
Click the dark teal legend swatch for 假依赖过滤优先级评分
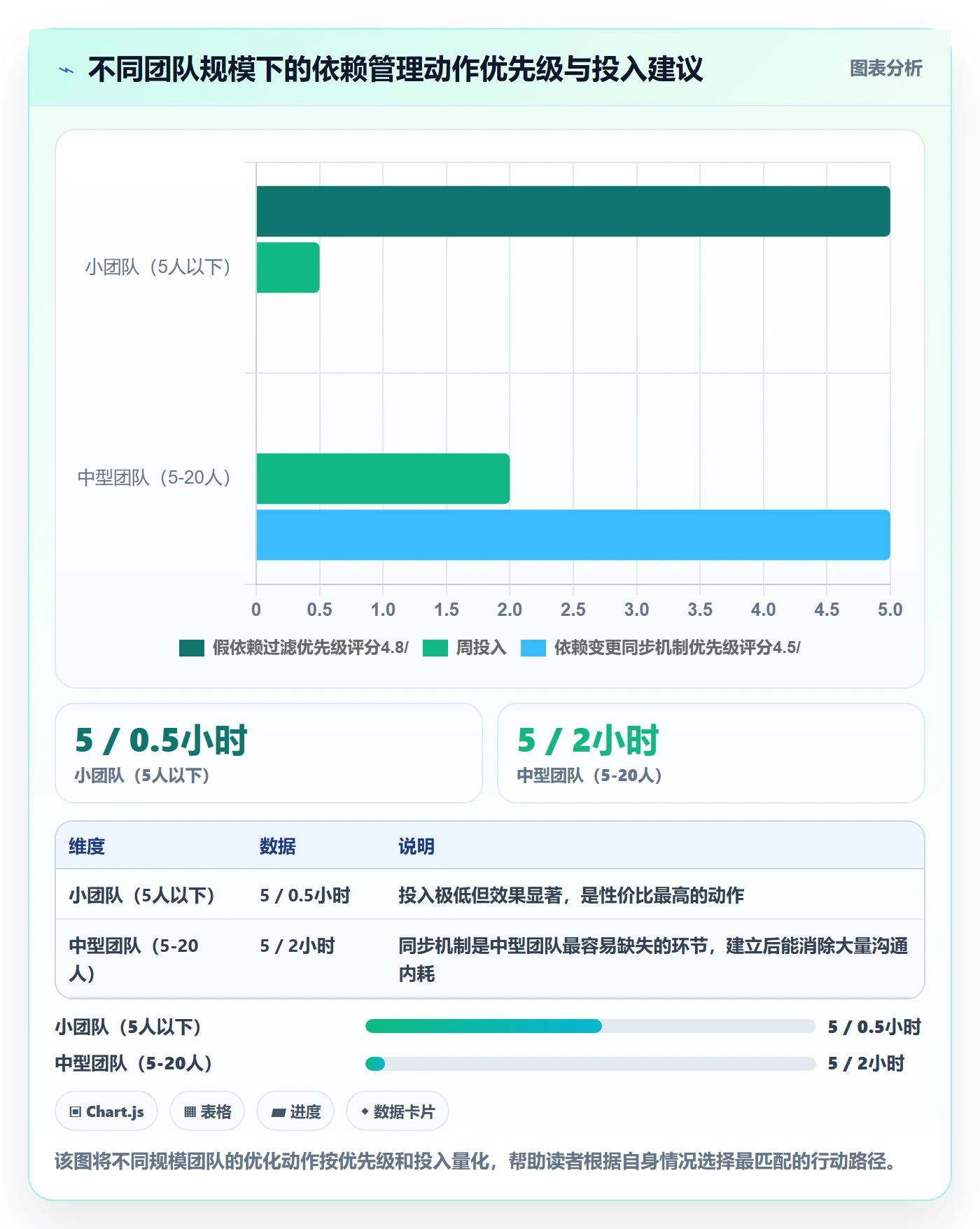[x=192, y=647]
